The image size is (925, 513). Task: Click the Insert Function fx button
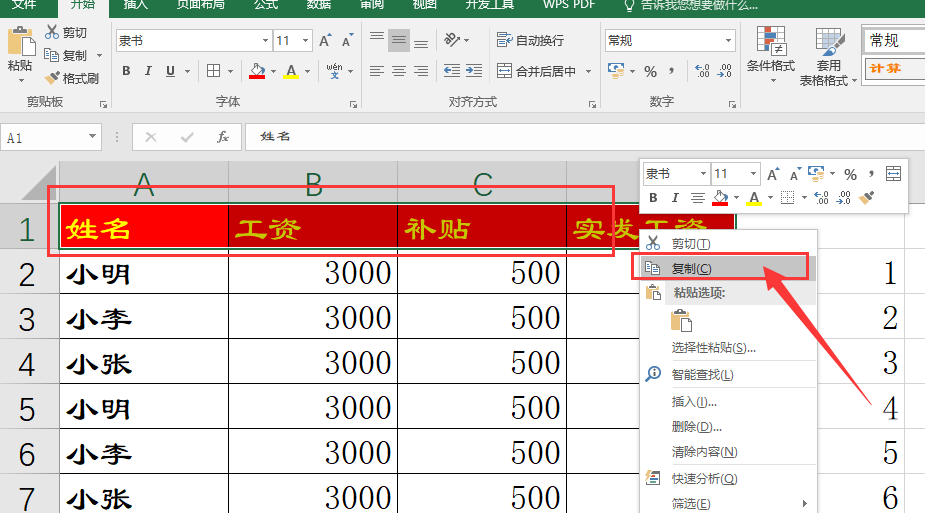pyautogui.click(x=222, y=137)
